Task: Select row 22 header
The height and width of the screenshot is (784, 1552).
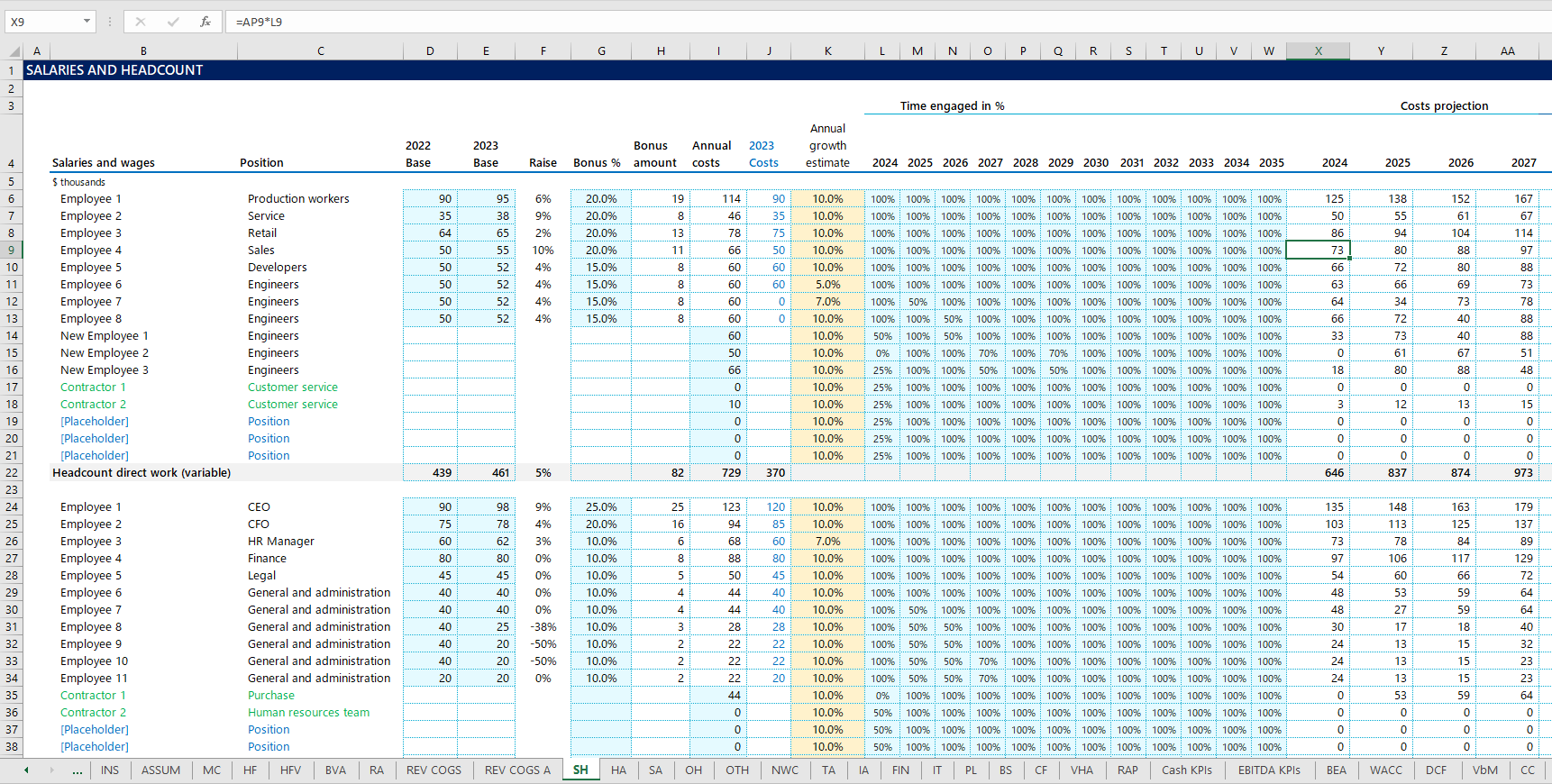Action: click(12, 473)
